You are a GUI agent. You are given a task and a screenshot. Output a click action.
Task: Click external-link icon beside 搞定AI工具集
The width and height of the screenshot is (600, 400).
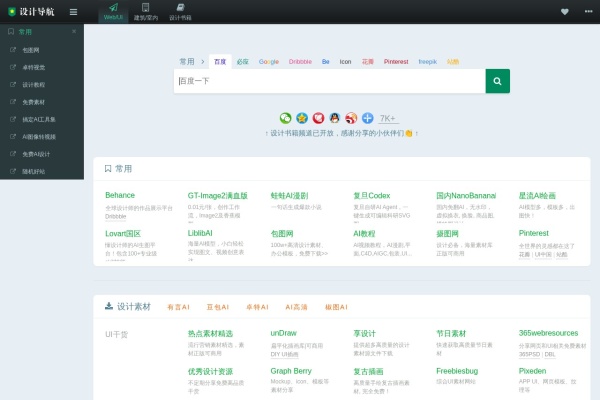tap(13, 119)
